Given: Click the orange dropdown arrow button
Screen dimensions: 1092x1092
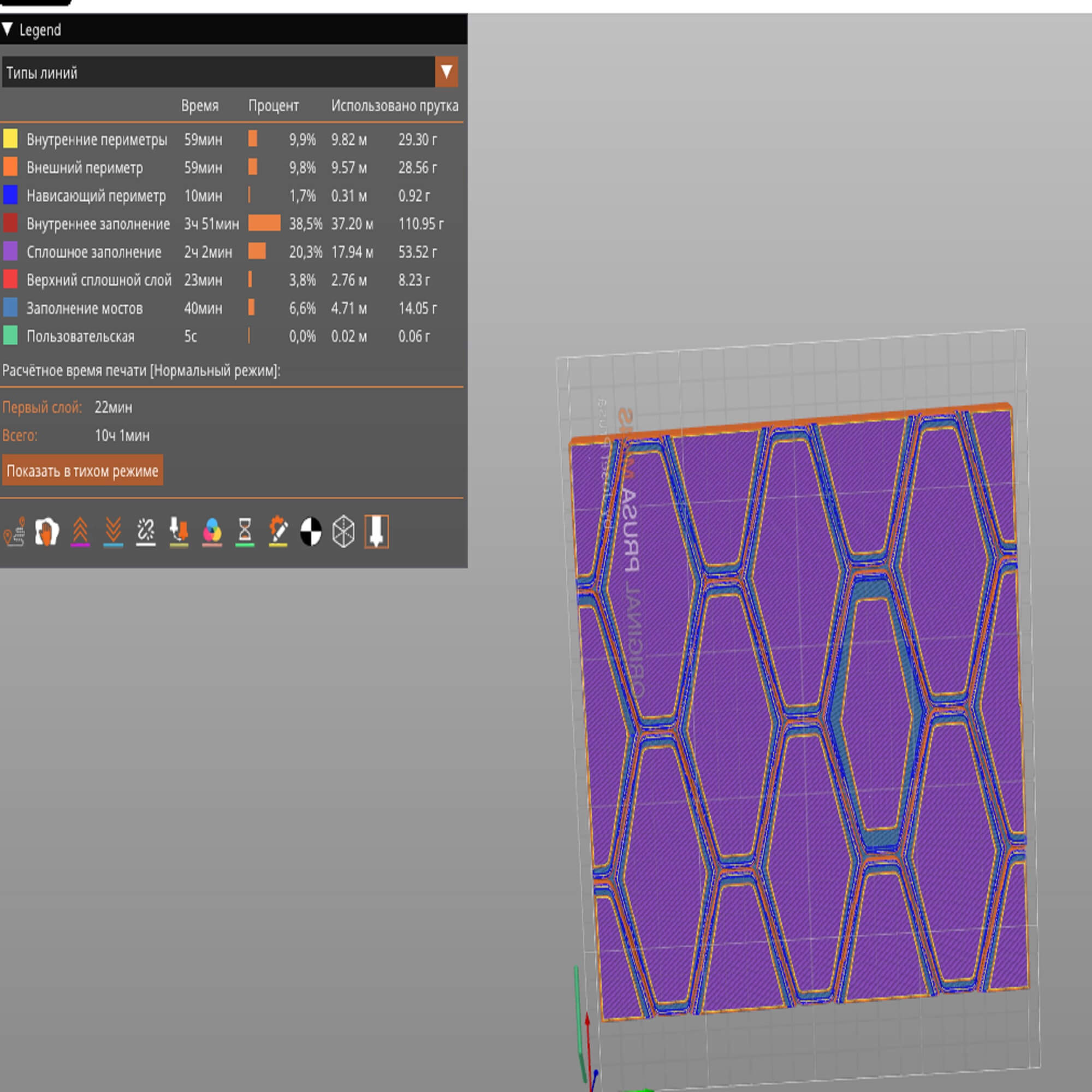Looking at the screenshot, I should [446, 72].
